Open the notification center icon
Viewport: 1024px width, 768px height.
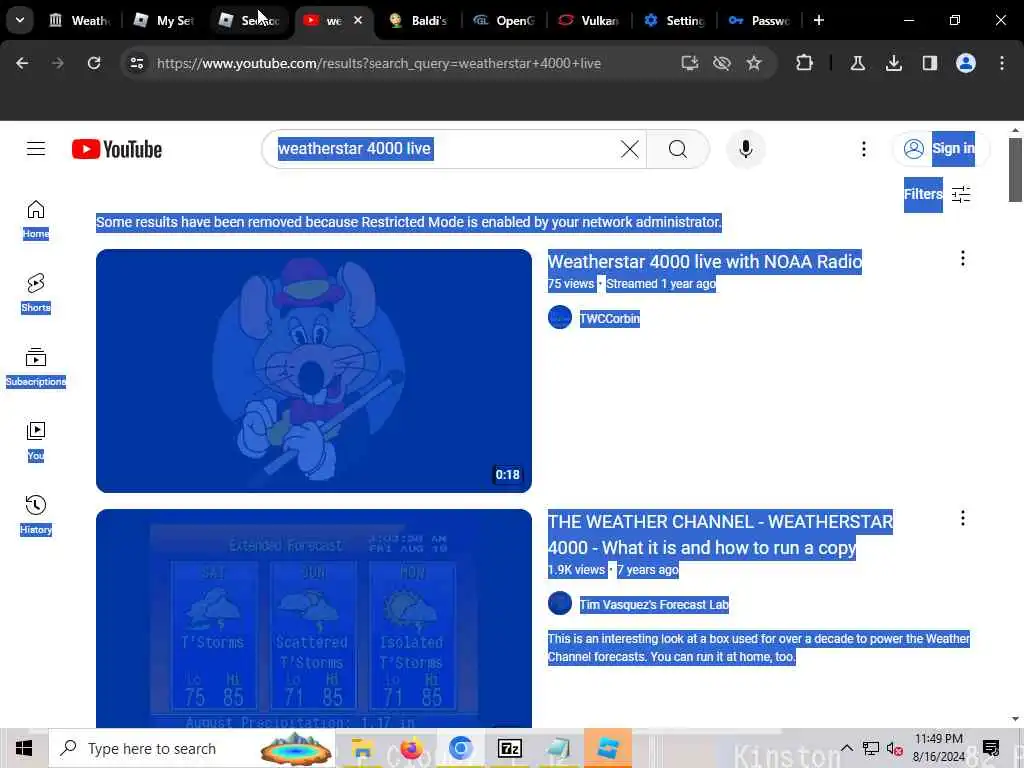pos(991,748)
